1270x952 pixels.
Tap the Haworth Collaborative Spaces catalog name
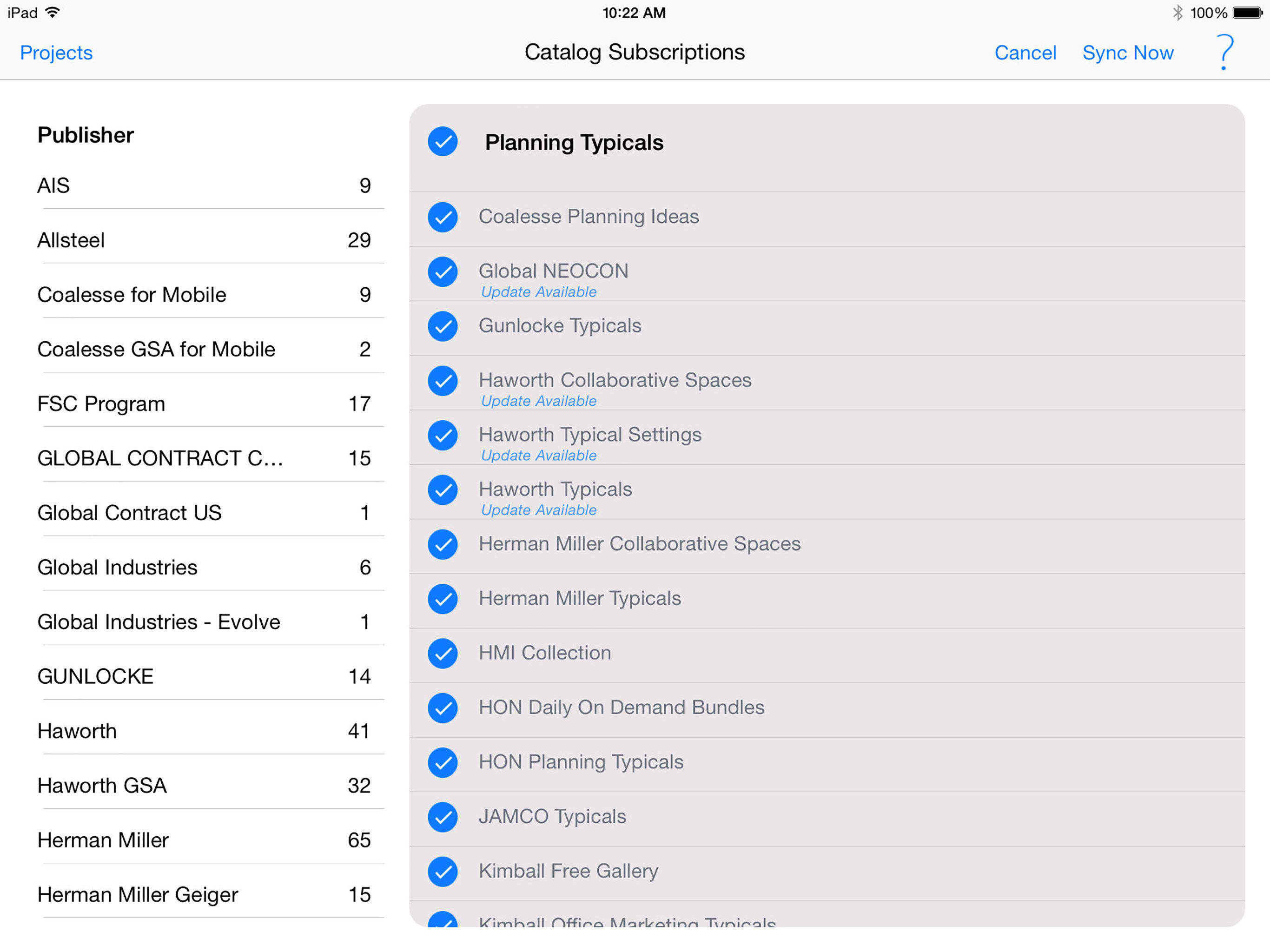tap(615, 380)
